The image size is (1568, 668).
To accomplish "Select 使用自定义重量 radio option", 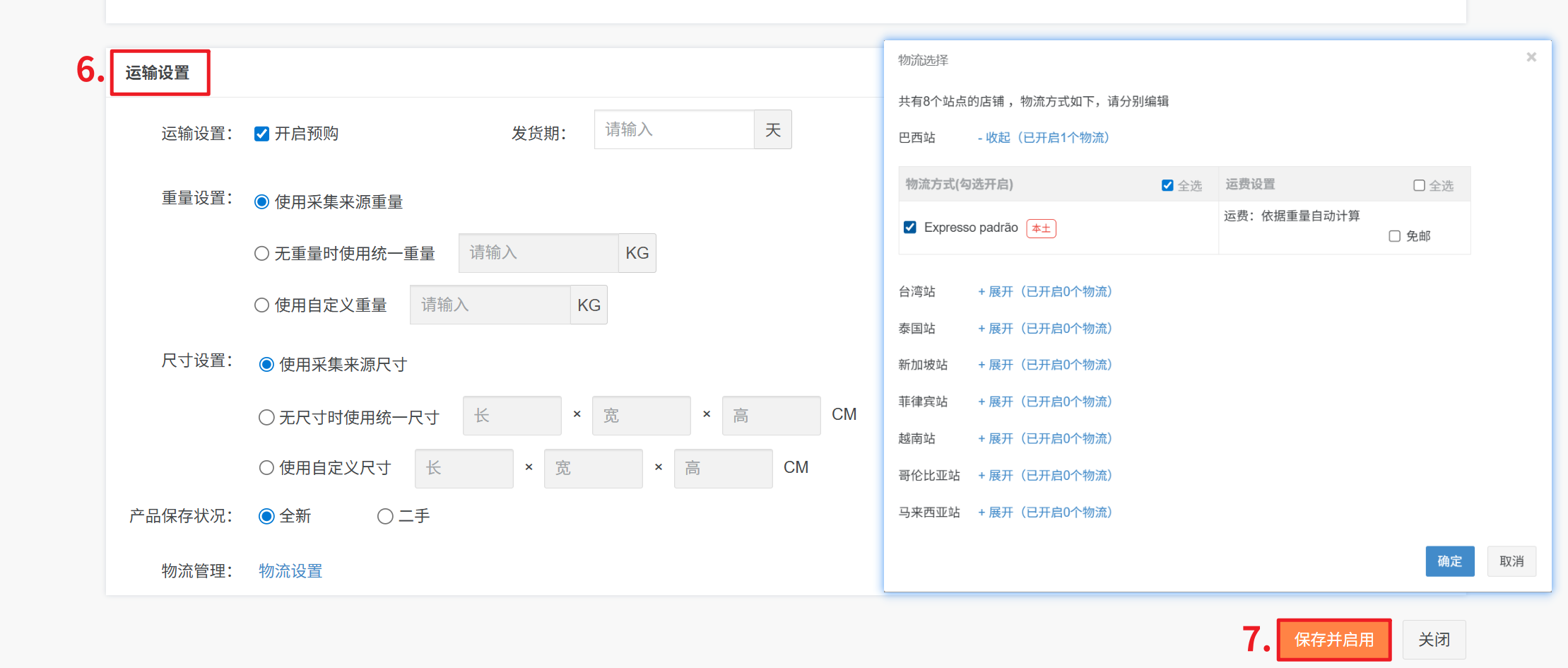I will click(261, 305).
